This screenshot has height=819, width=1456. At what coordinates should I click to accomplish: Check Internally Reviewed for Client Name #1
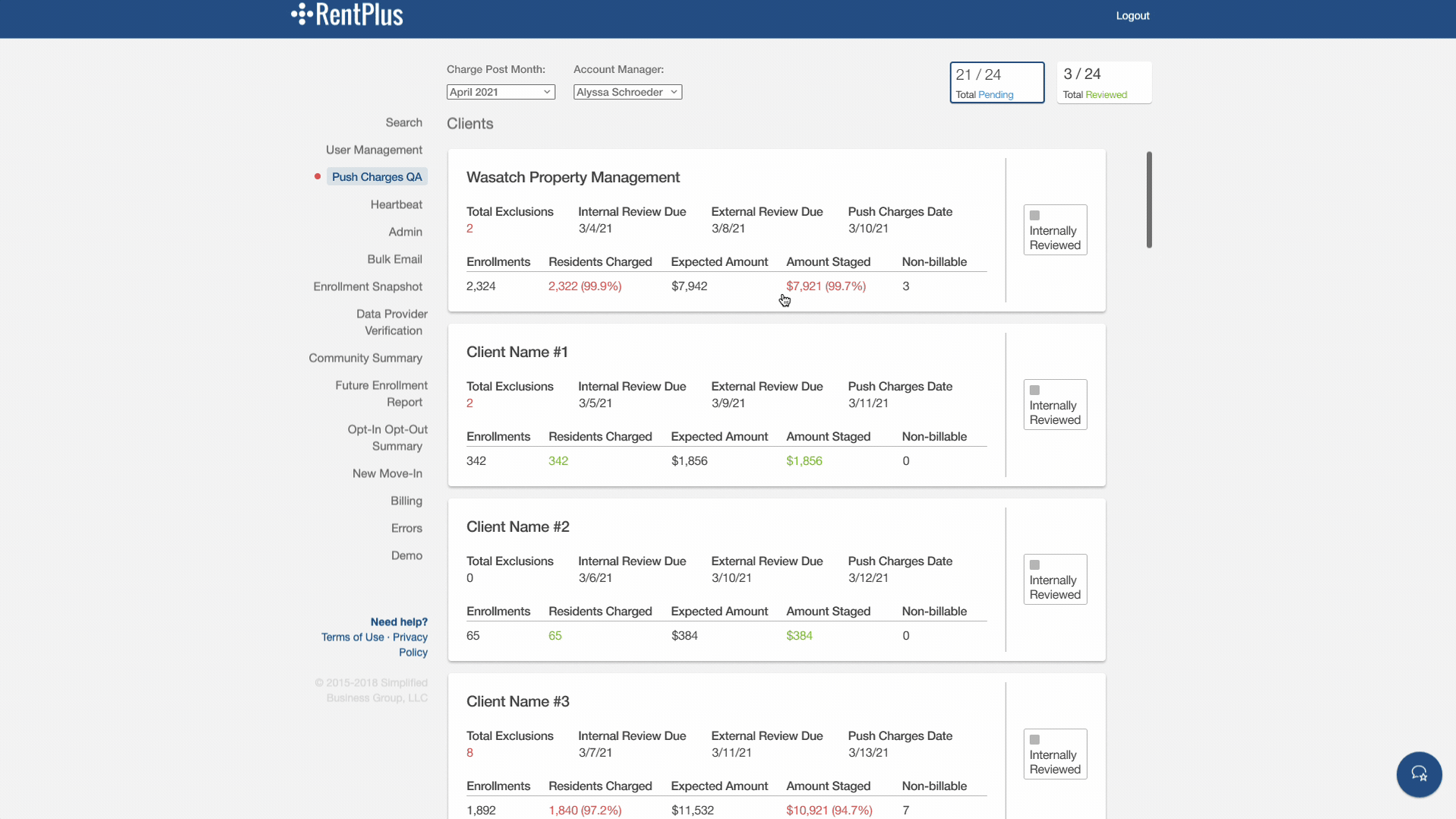[x=1034, y=391]
